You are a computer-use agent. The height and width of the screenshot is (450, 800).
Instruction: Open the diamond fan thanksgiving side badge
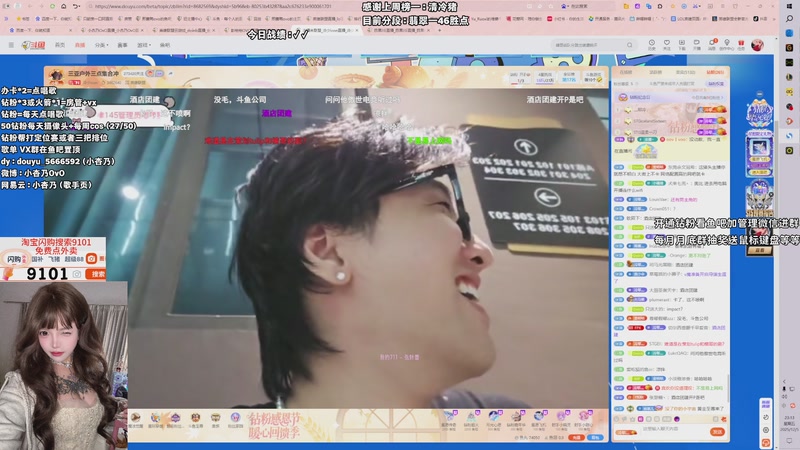pyautogui.click(x=759, y=113)
